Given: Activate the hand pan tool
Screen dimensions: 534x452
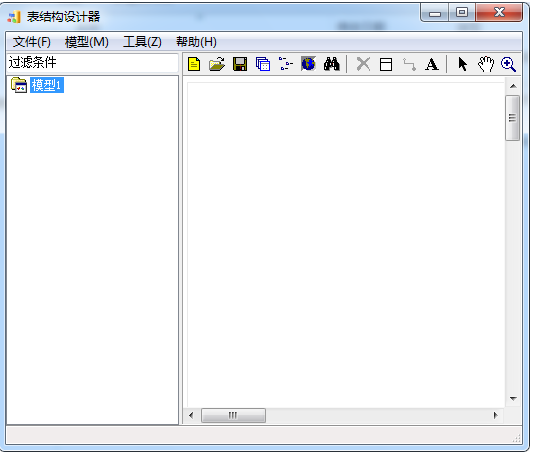Looking at the screenshot, I should tap(486, 64).
